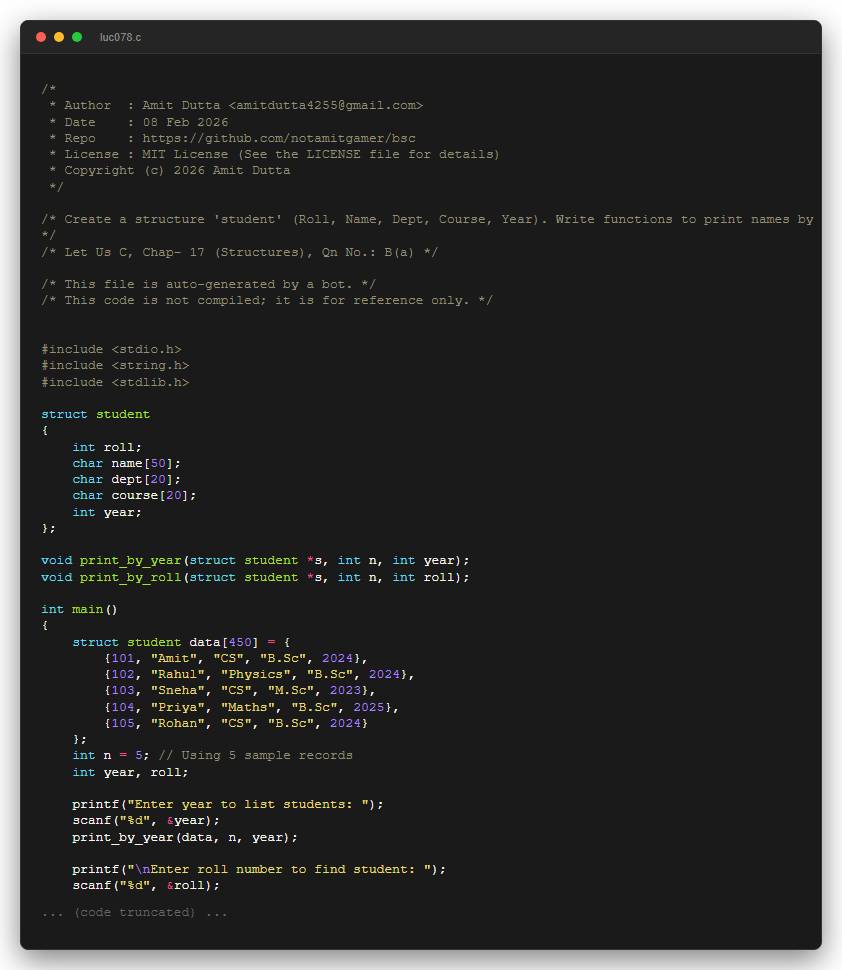Viewport: 842px width, 970px height.
Task: Click the 'Using 5 sample records' comment
Action: tap(256, 755)
